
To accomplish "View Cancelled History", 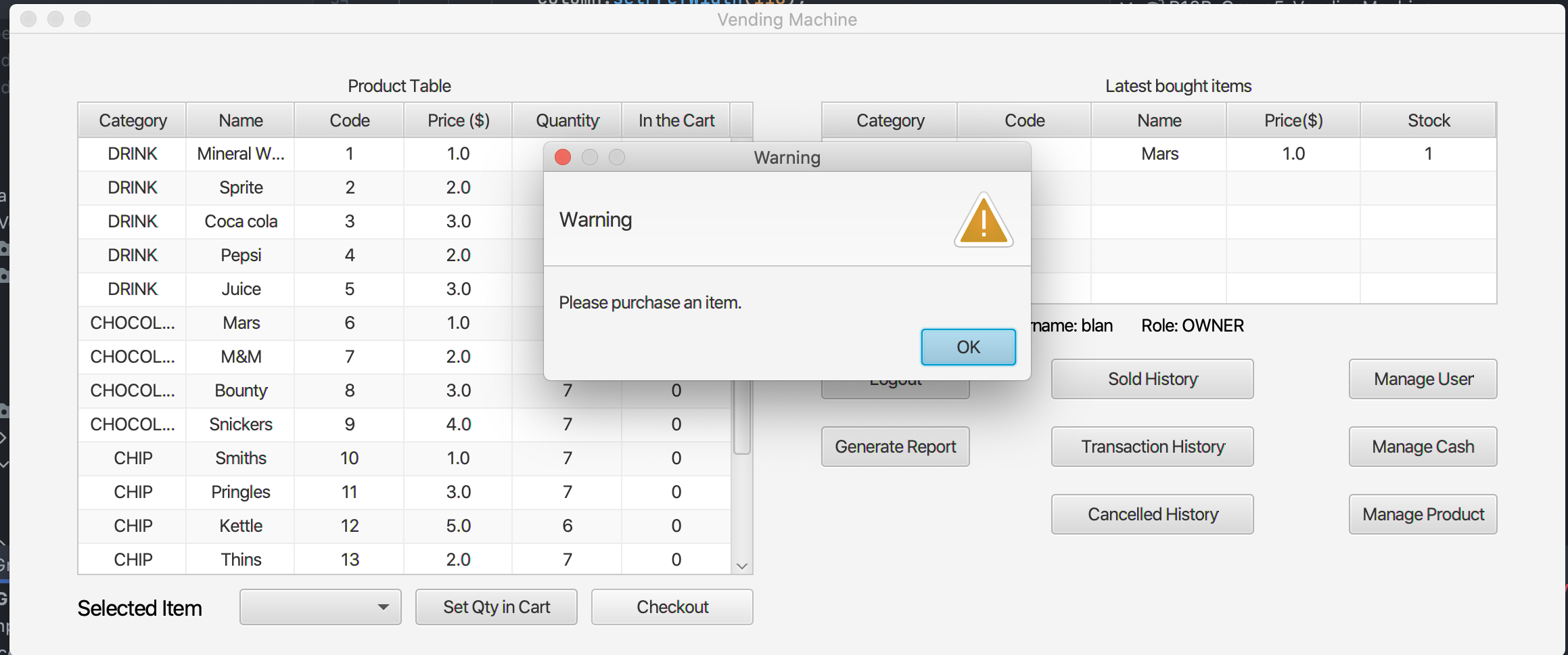I will (x=1152, y=514).
